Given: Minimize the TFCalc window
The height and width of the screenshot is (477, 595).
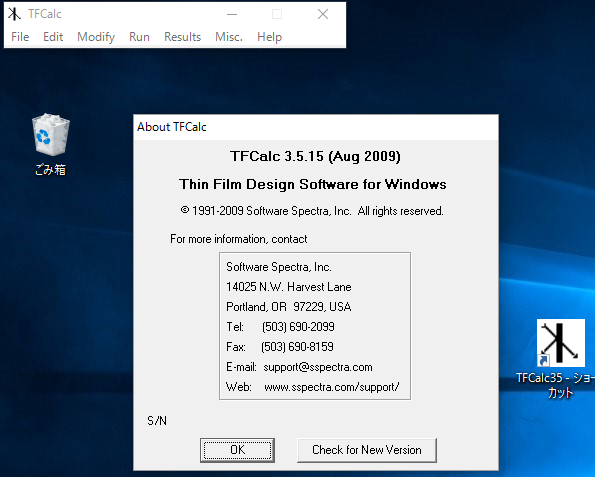Looking at the screenshot, I should tap(232, 14).
